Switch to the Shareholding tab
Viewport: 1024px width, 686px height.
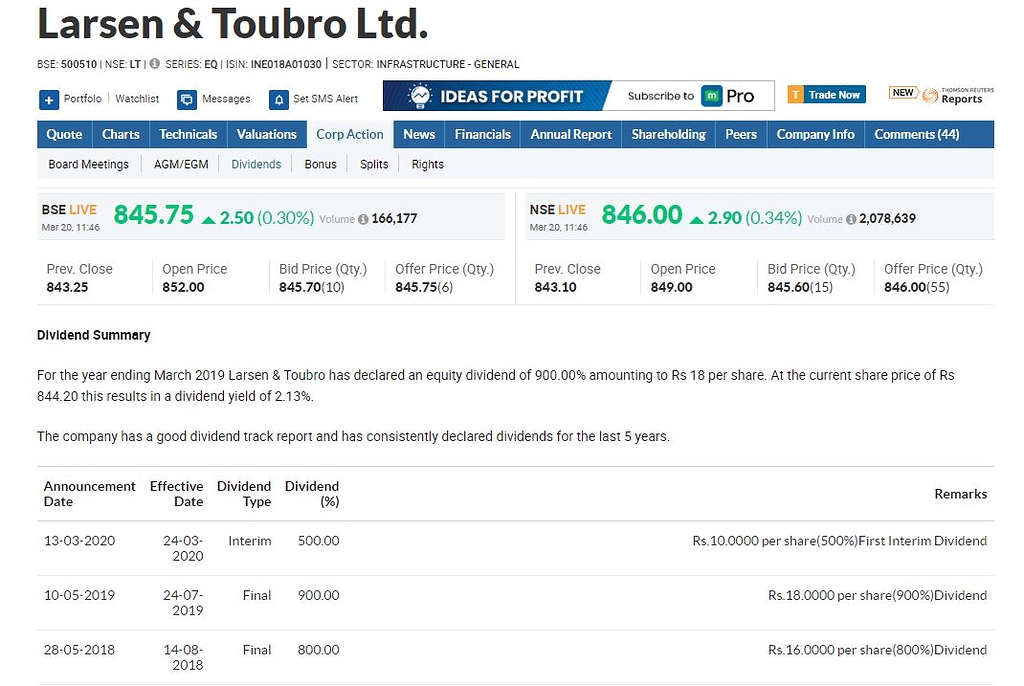pyautogui.click(x=668, y=134)
